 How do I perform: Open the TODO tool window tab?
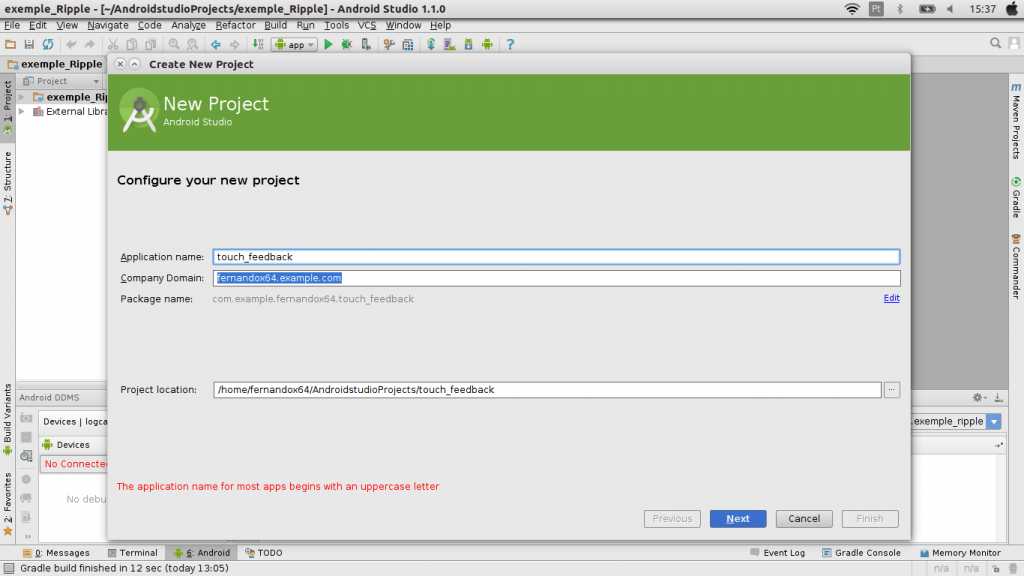tap(264, 552)
